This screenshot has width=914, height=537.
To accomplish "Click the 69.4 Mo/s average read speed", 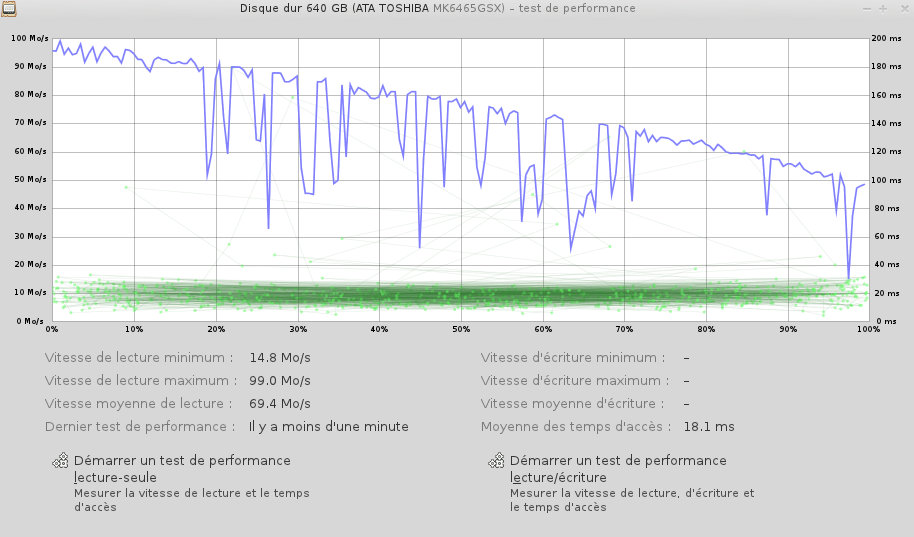I will pyautogui.click(x=279, y=404).
